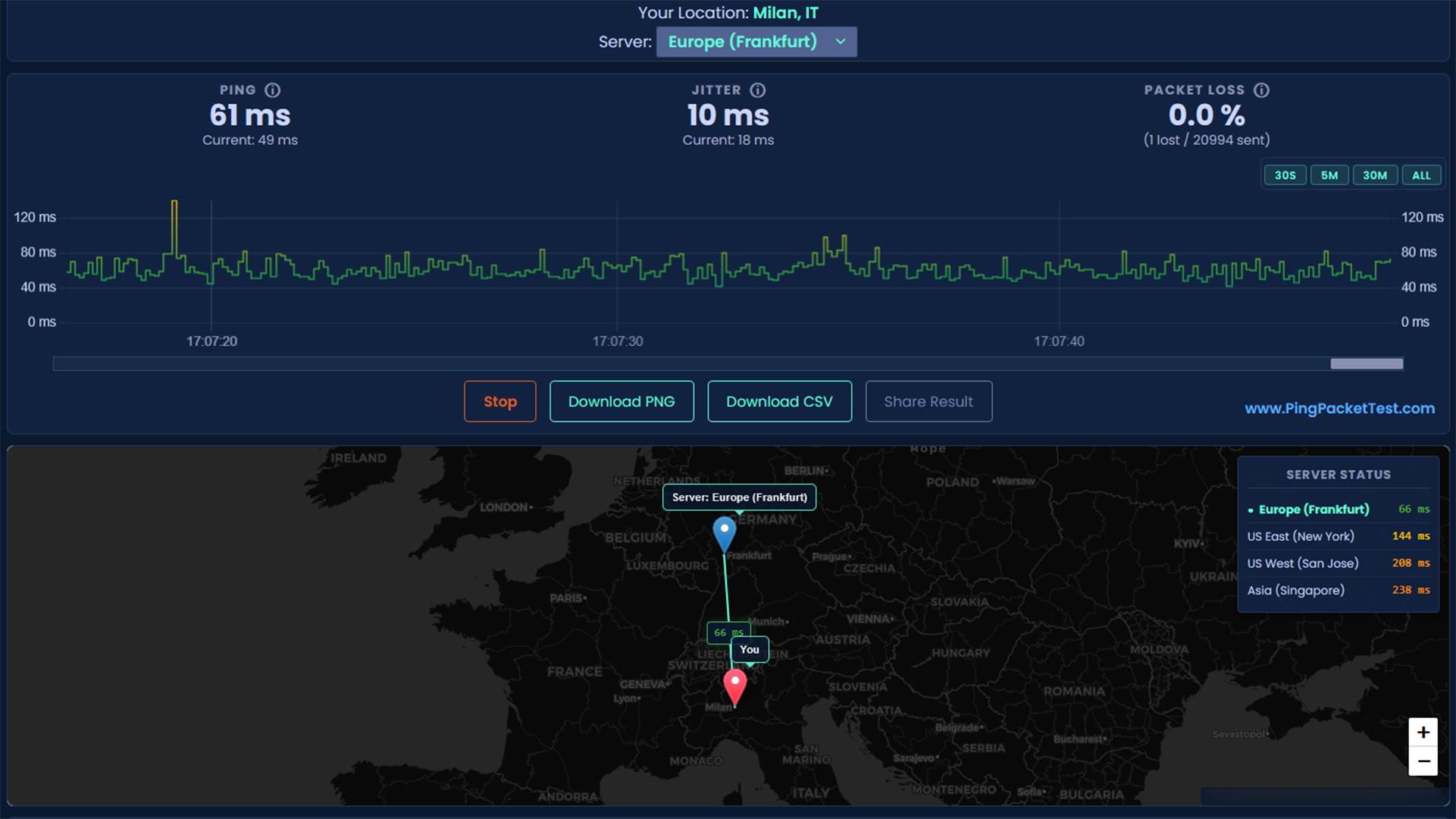
Task: Enable the 30M chart range
Action: 1375,174
